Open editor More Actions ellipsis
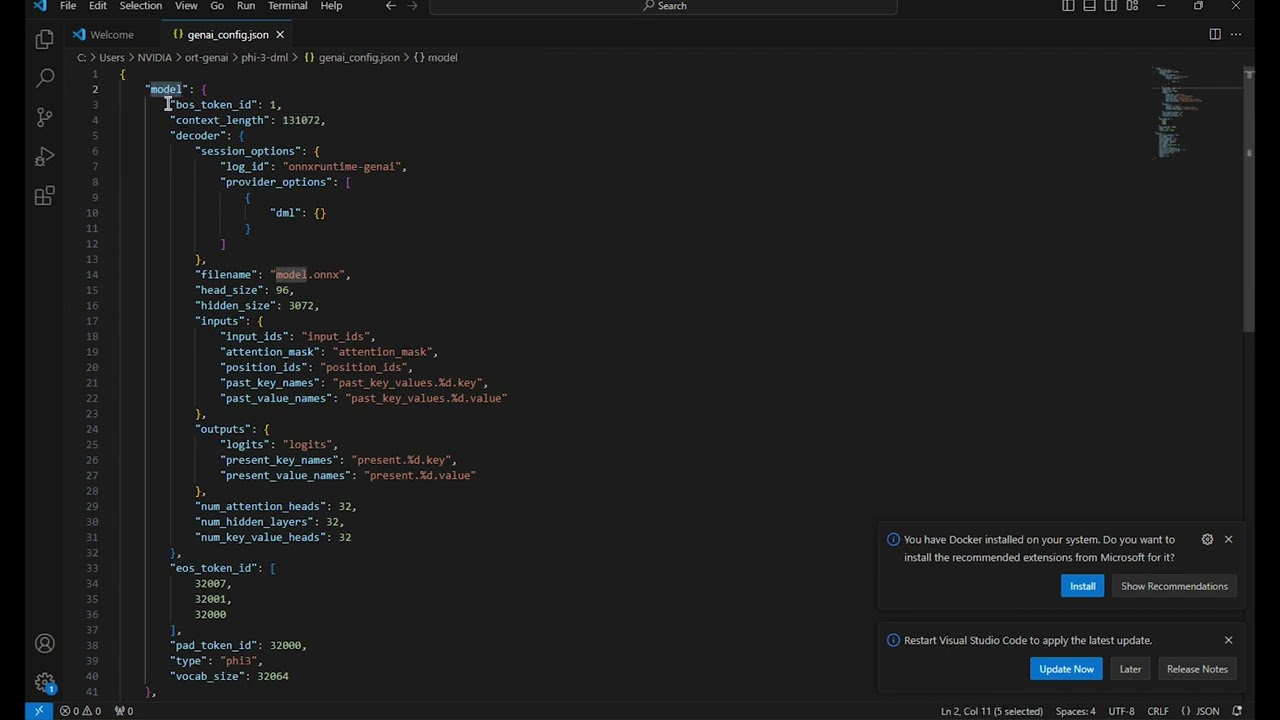Viewport: 1280px width, 720px height. click(x=1236, y=34)
